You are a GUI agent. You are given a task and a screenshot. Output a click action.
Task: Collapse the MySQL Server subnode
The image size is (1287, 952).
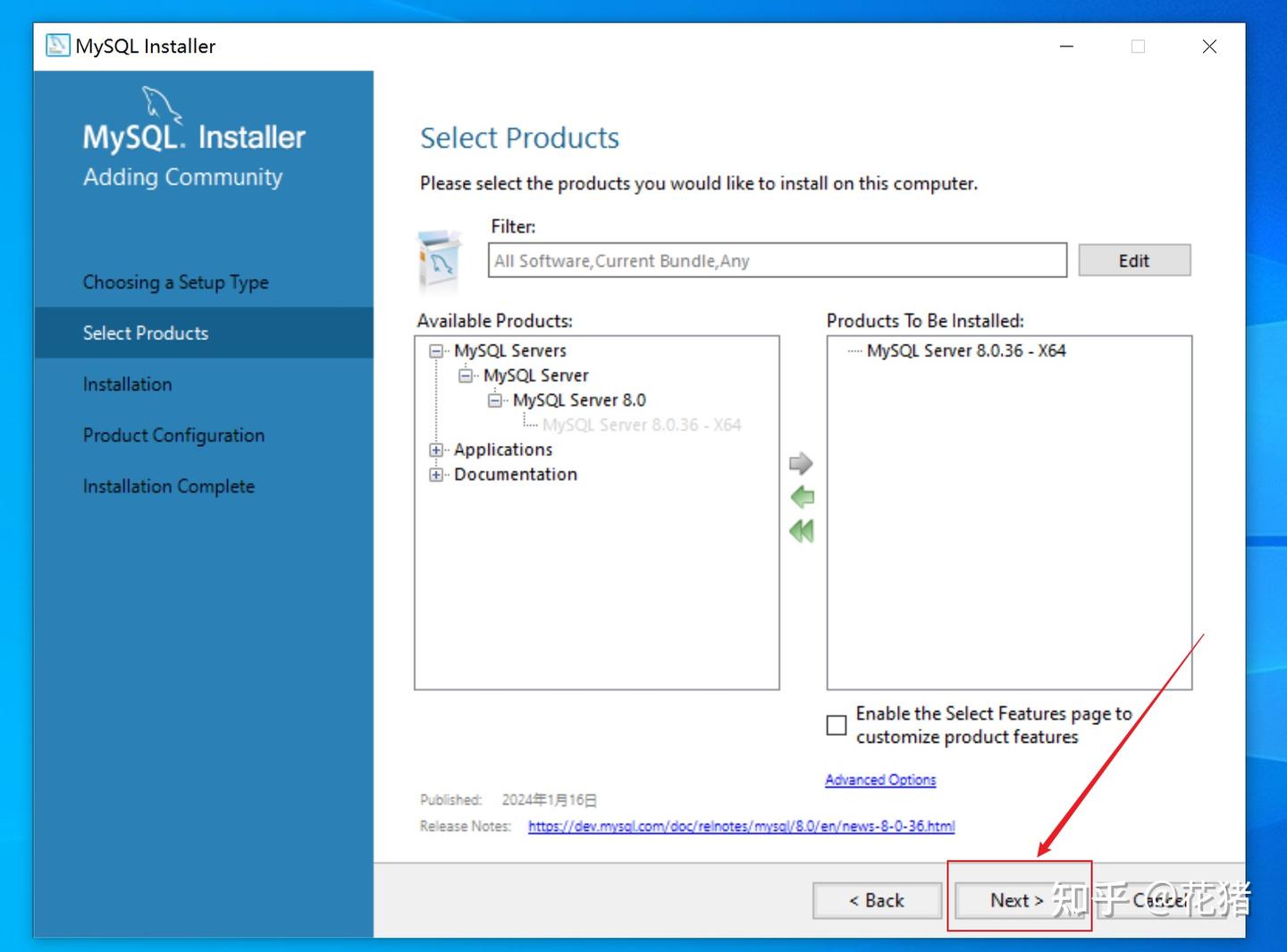(x=466, y=375)
